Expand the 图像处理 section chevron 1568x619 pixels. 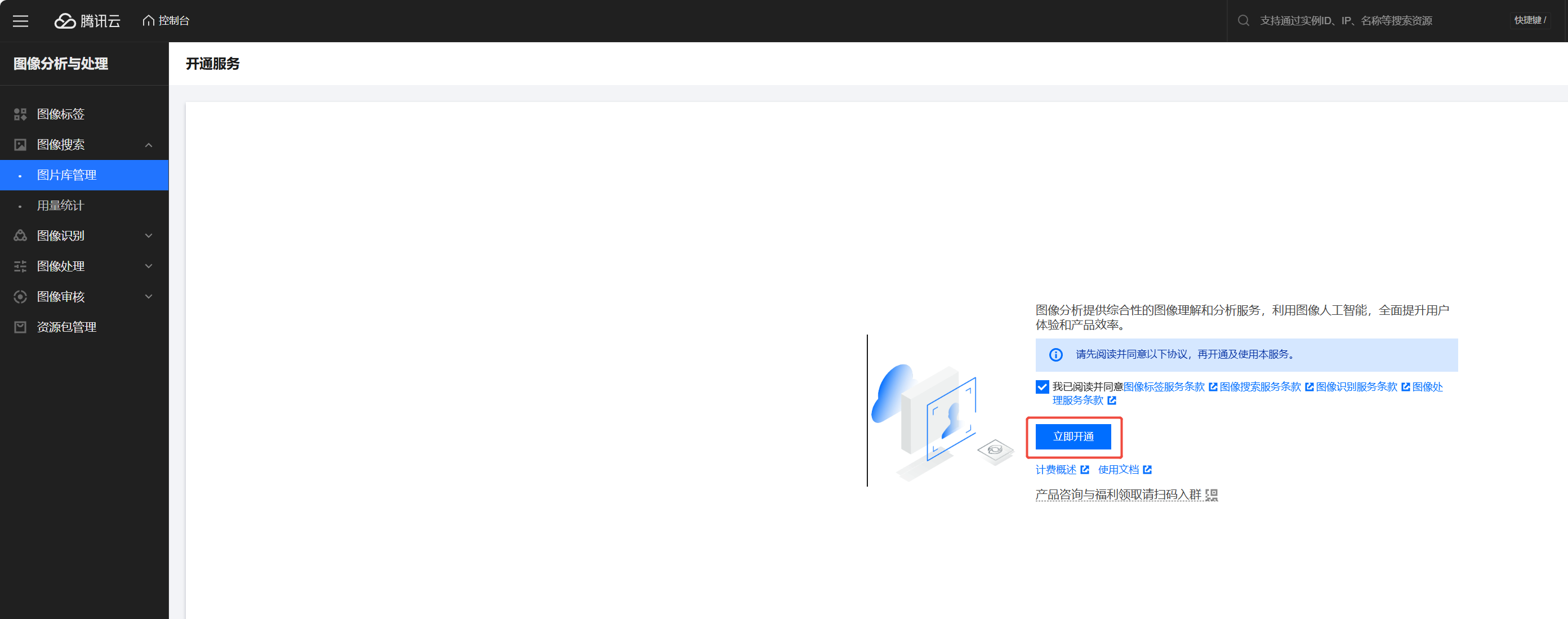(149, 266)
